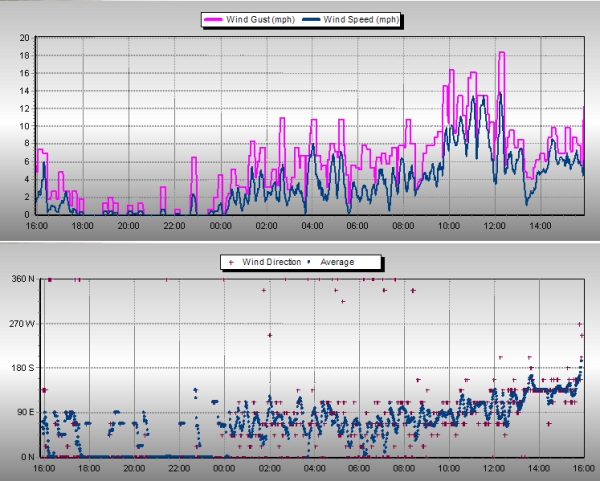The width and height of the screenshot is (600, 481).
Task: Click 00:00 time label under wind speed chart
Action: click(x=221, y=226)
